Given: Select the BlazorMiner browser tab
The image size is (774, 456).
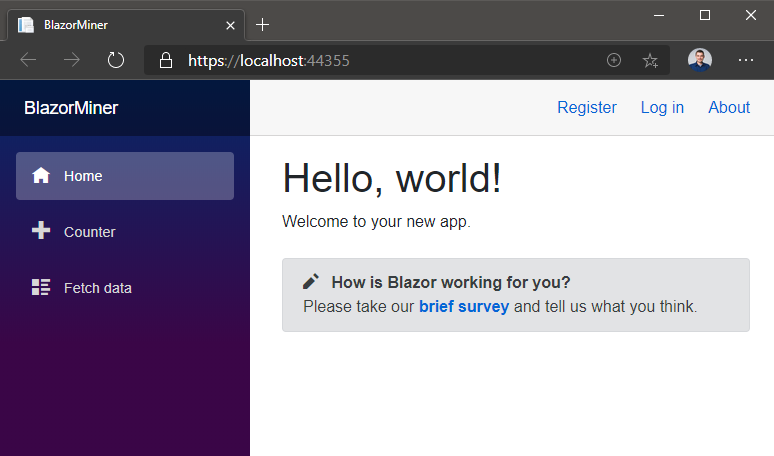Looking at the screenshot, I should tap(126, 25).
